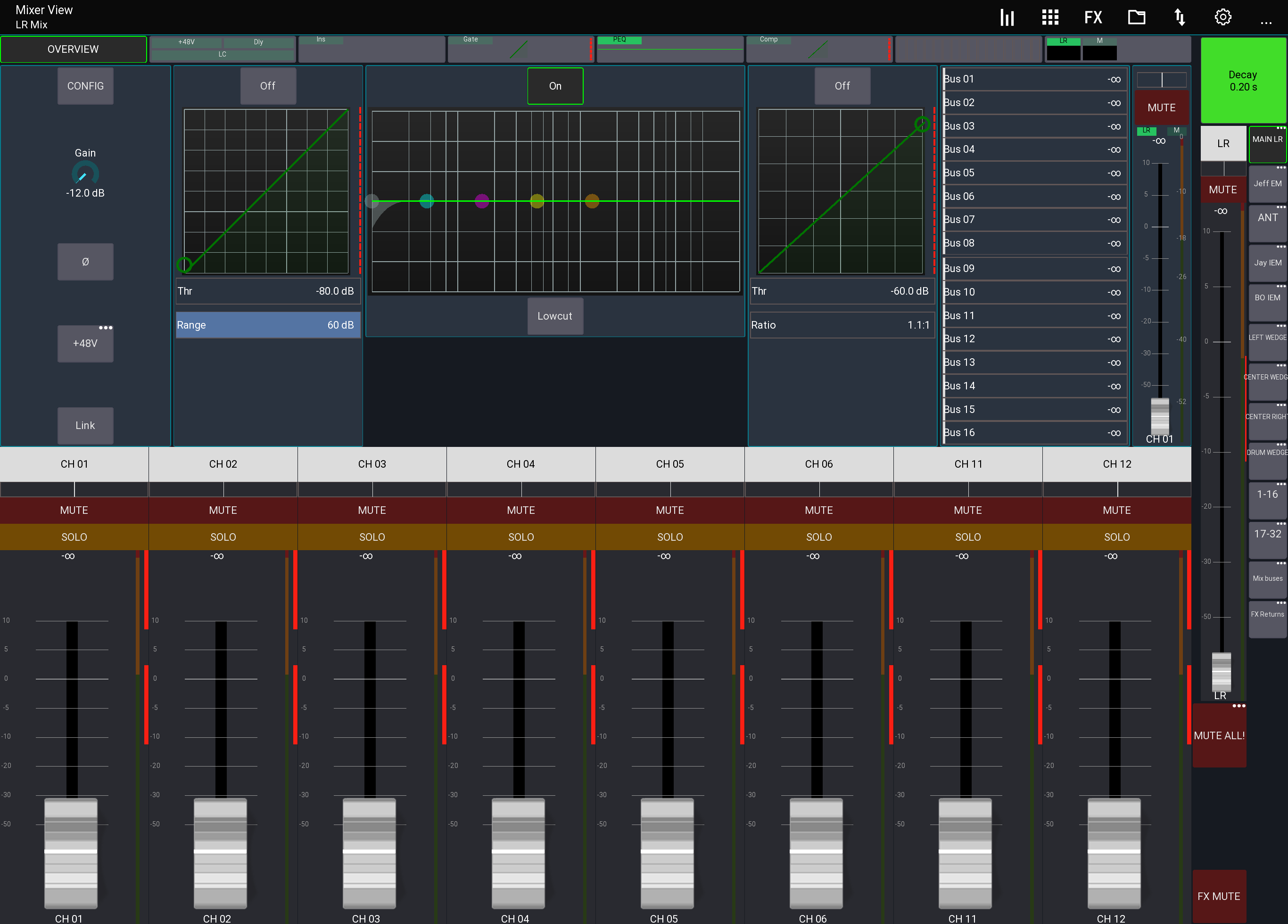Viewport: 1288px width, 924px height.
Task: Click the input/output routing arrows icon
Action: tap(1180, 17)
